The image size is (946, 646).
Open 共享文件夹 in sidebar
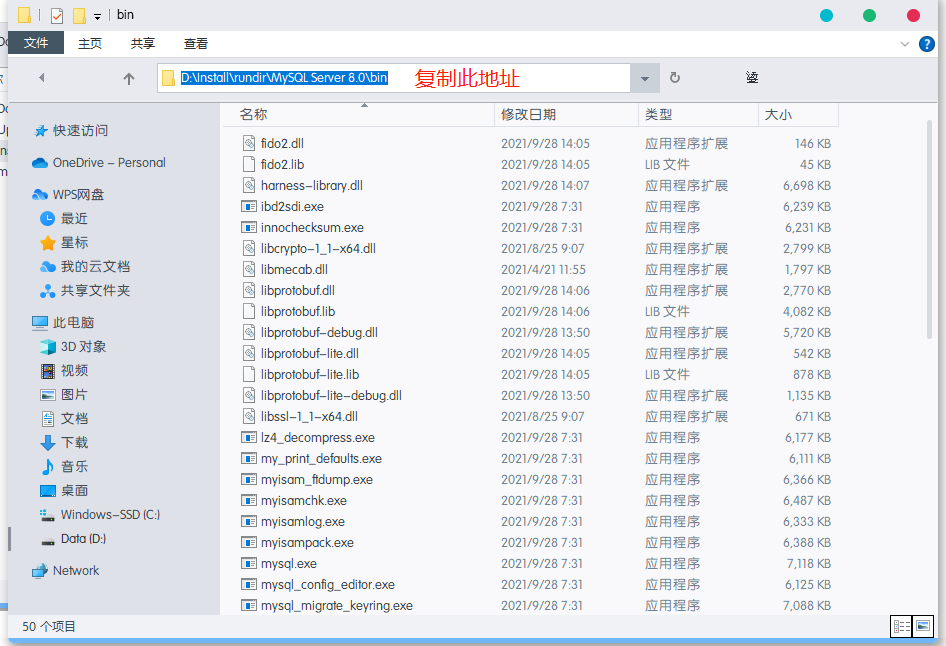(x=85, y=291)
